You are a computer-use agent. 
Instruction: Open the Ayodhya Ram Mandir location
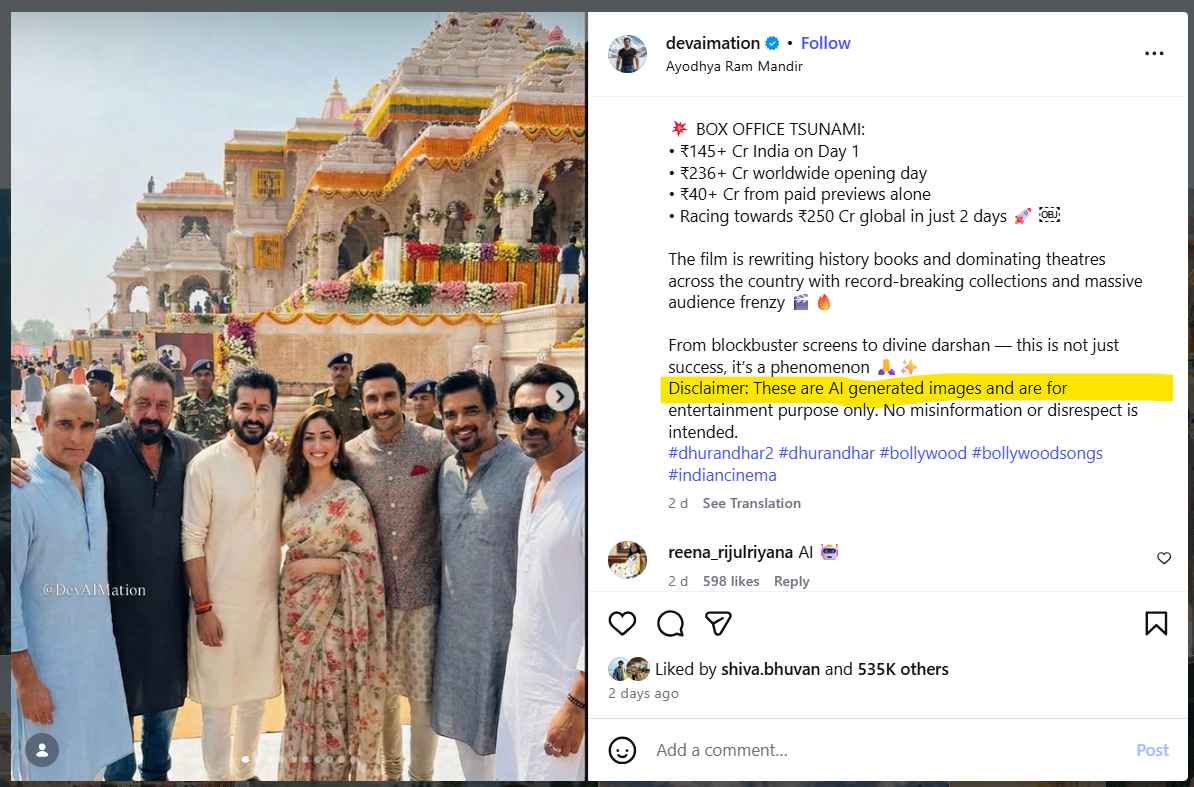pyautogui.click(x=734, y=66)
